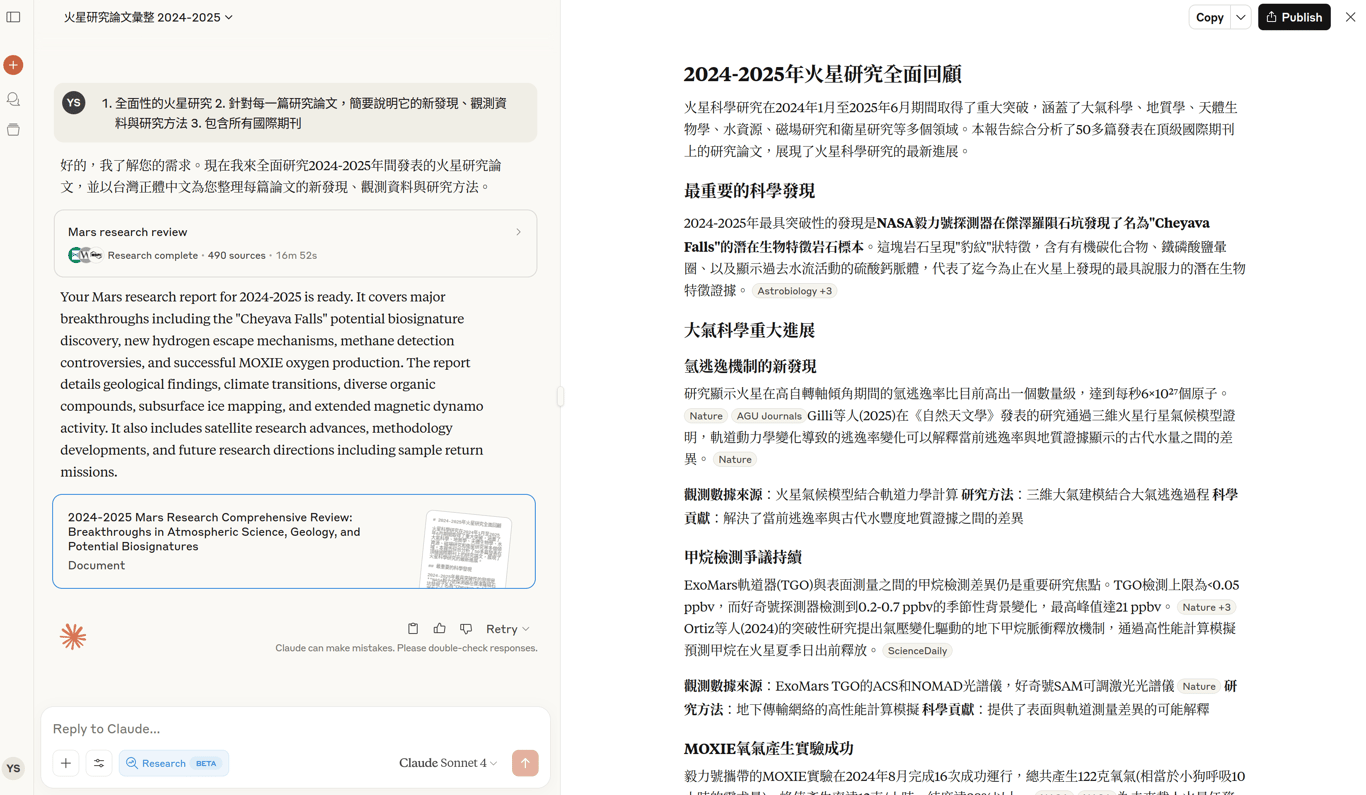The width and height of the screenshot is (1366, 795).
Task: Copy the response with clipboard icon
Action: tap(413, 629)
